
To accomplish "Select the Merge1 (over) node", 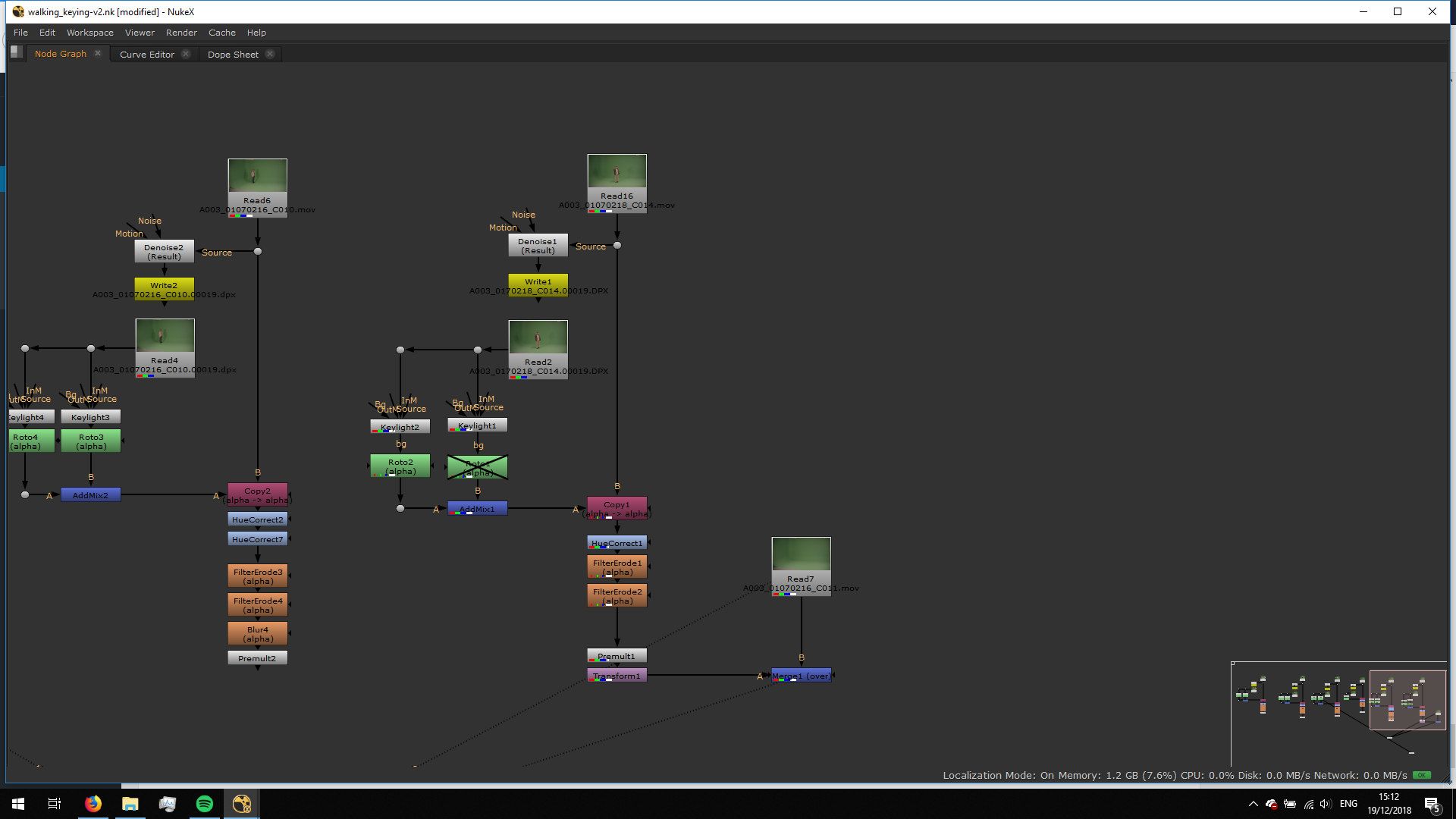I will click(x=801, y=676).
